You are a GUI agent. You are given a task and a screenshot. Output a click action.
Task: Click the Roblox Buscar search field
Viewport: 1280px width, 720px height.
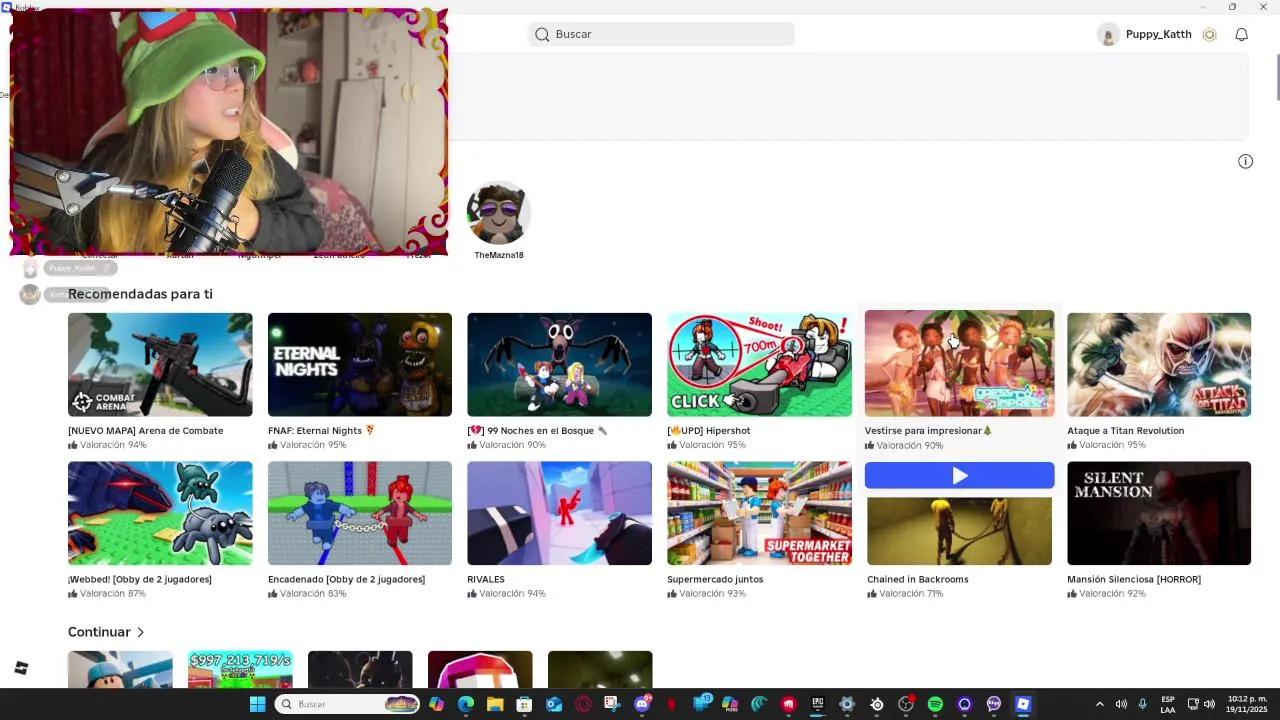point(661,34)
